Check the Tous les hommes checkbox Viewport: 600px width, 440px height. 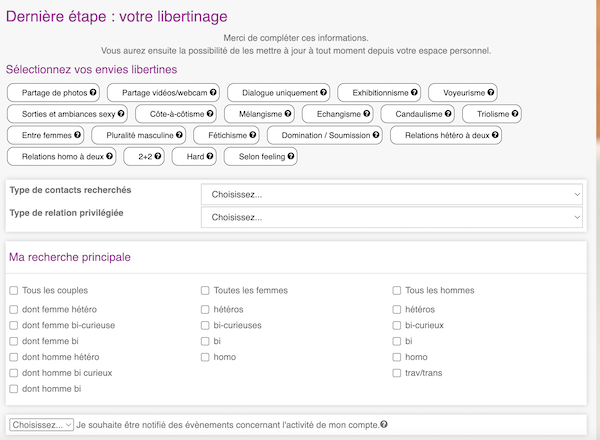point(397,291)
